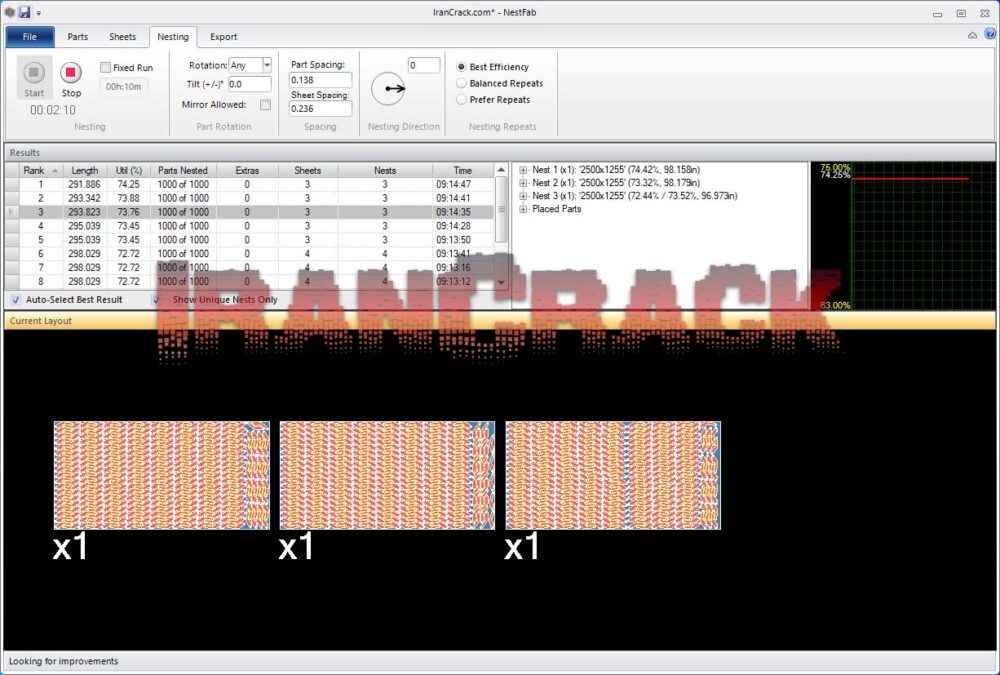The width and height of the screenshot is (1000, 675).
Task: Open the Export tab
Action: coord(223,37)
